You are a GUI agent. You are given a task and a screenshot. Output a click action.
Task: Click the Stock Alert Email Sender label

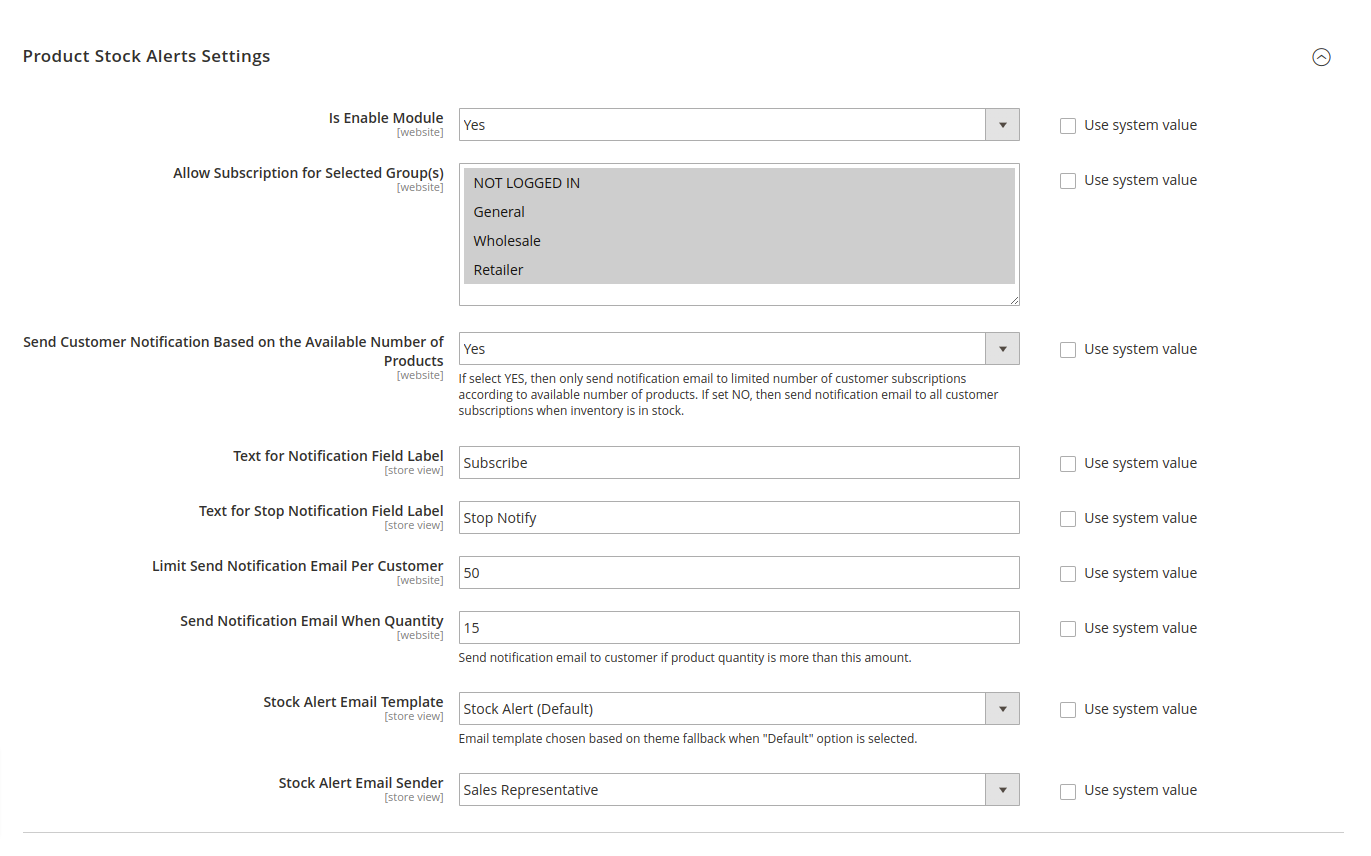361,783
